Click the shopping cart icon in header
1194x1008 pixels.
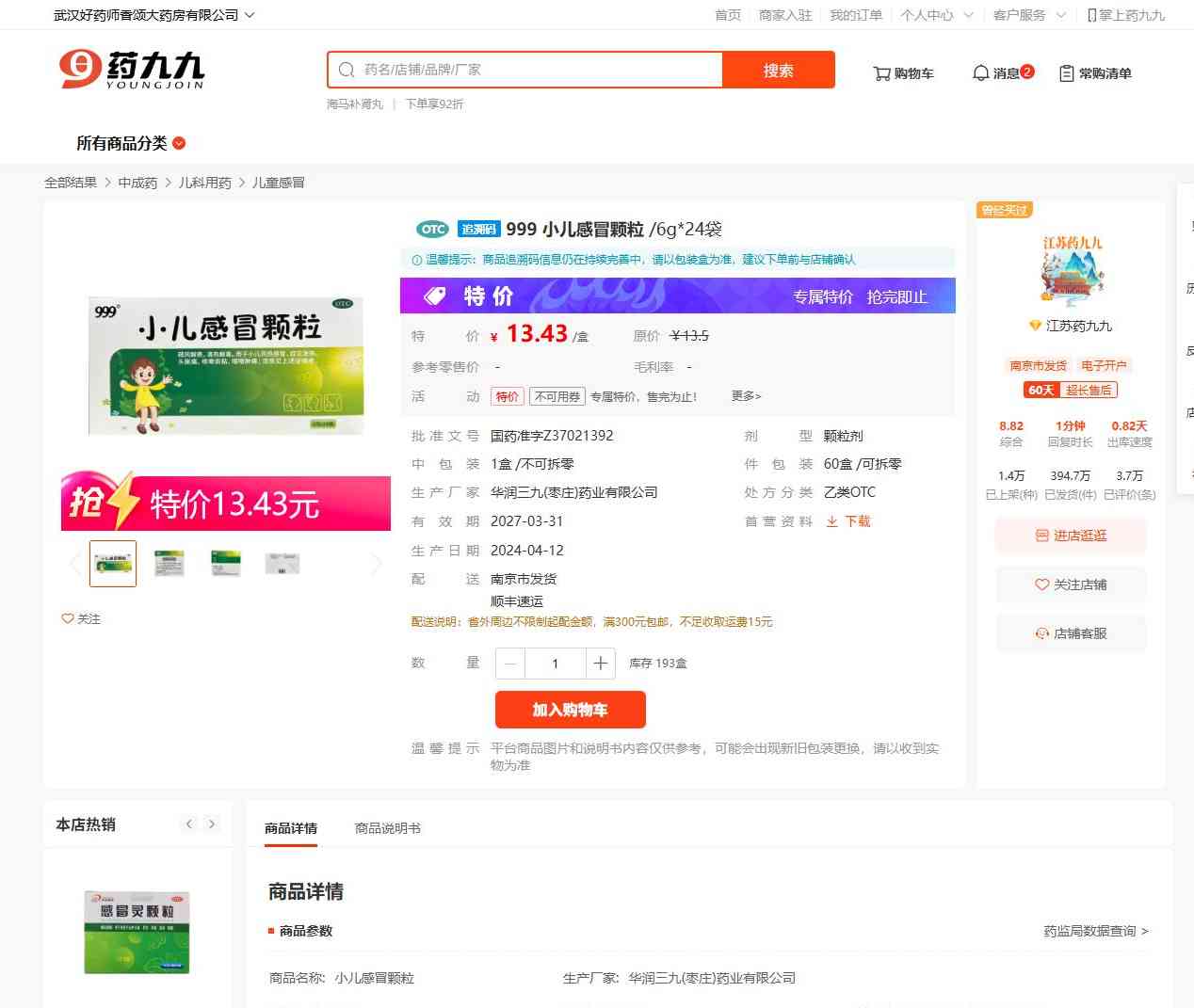(881, 73)
